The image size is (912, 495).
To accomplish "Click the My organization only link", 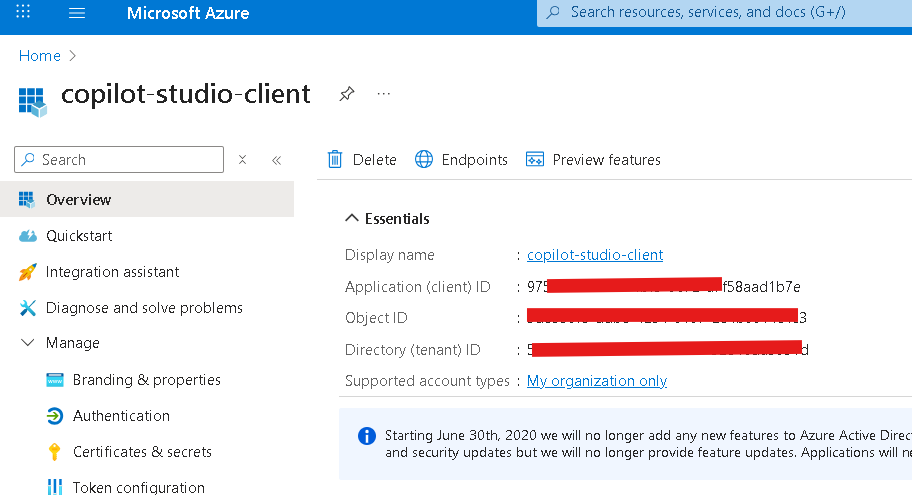I will click(597, 381).
